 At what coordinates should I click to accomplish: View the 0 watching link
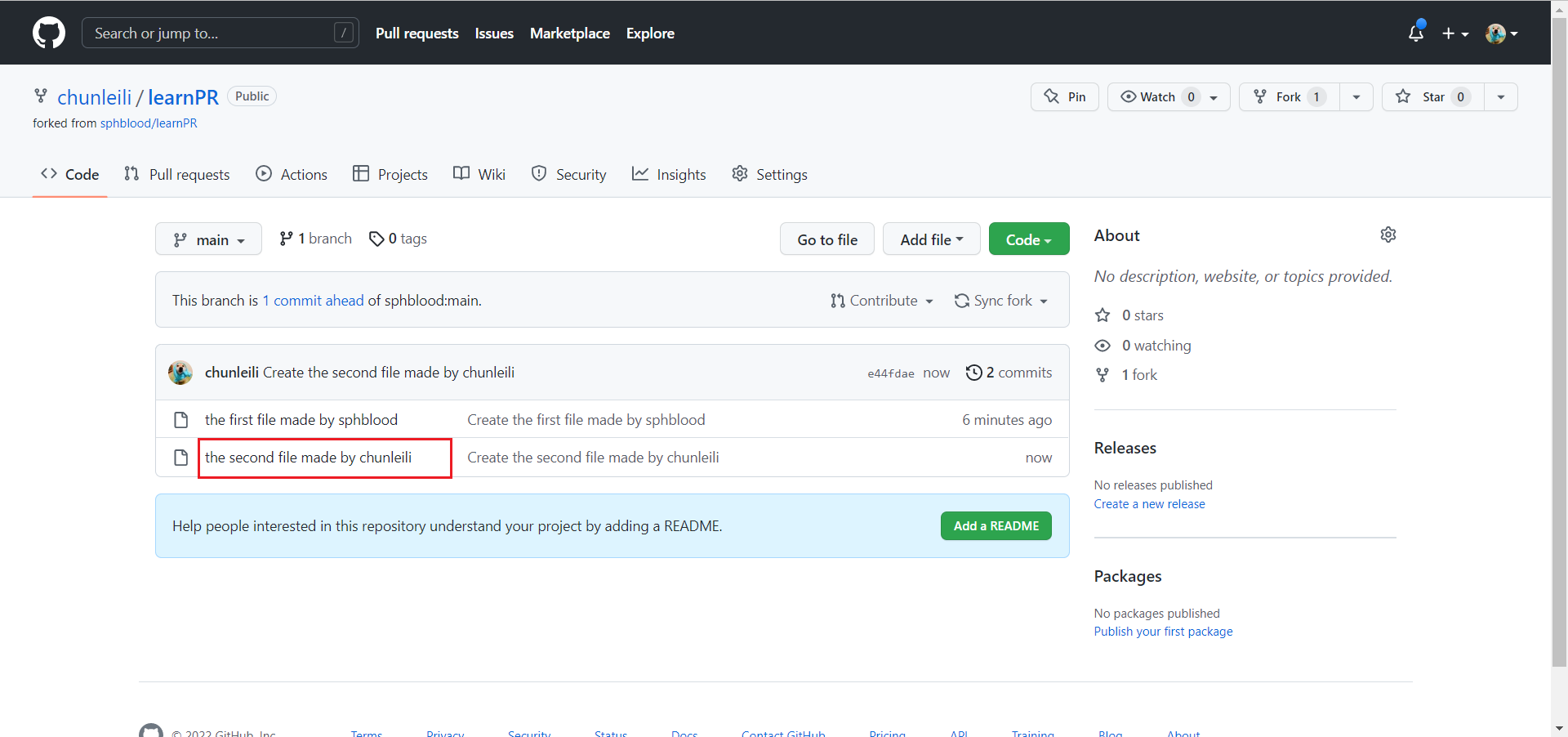coord(1143,346)
